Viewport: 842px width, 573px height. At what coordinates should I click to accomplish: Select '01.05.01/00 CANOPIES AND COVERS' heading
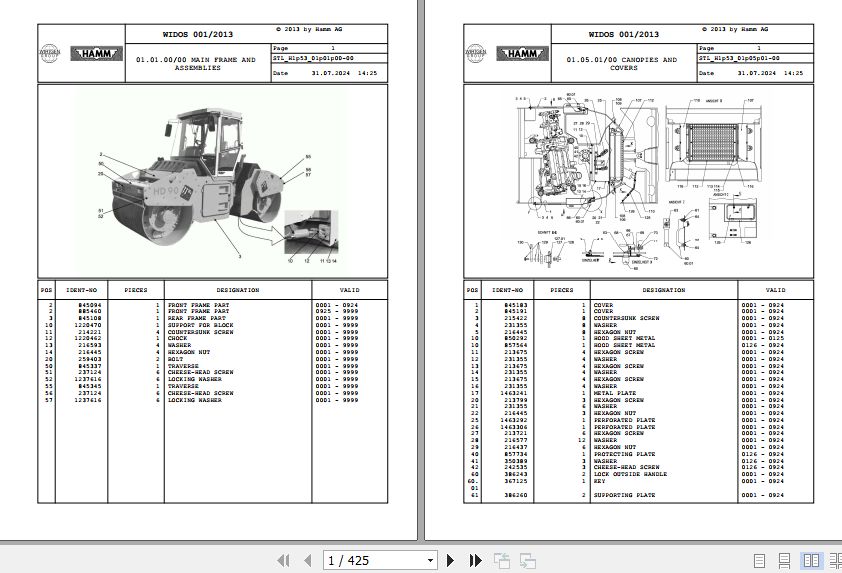622,64
